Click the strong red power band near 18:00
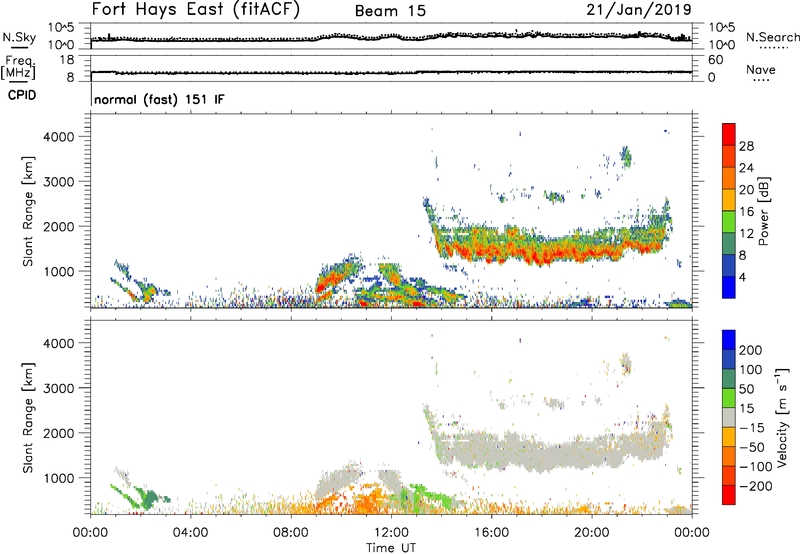800x554 pixels. coord(541,253)
